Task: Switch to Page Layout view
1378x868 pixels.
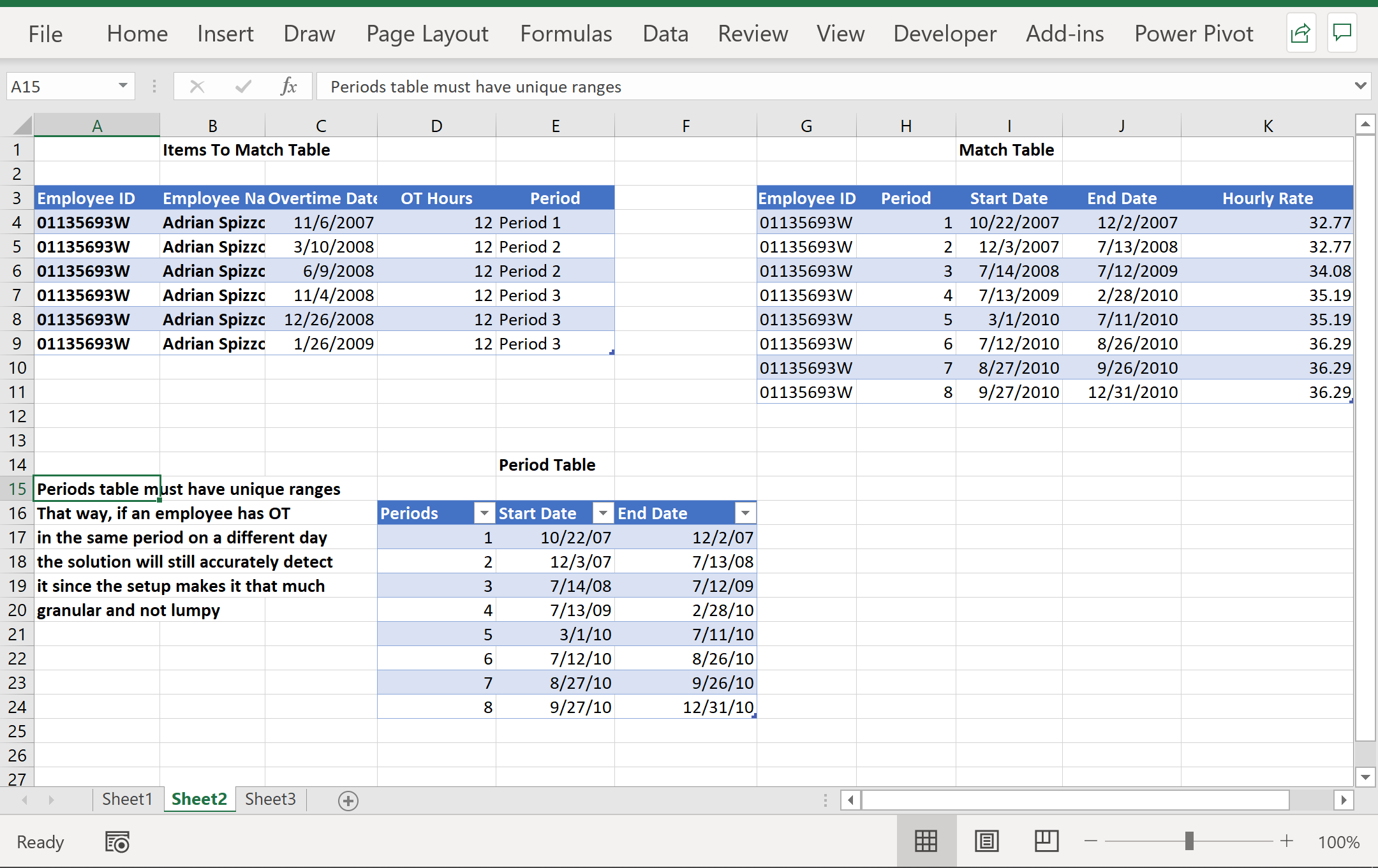Action: [x=986, y=841]
